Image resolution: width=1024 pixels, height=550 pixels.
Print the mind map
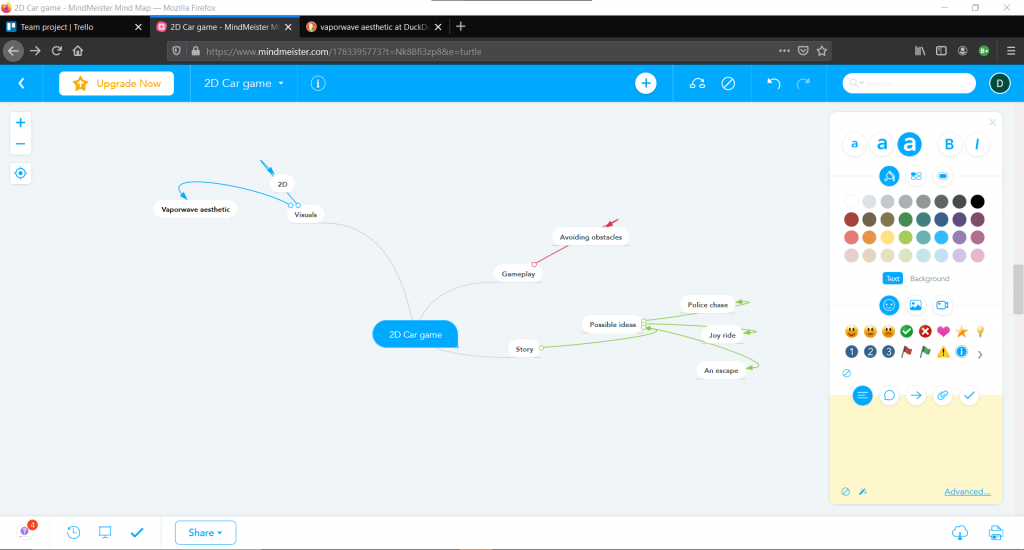[x=995, y=532]
